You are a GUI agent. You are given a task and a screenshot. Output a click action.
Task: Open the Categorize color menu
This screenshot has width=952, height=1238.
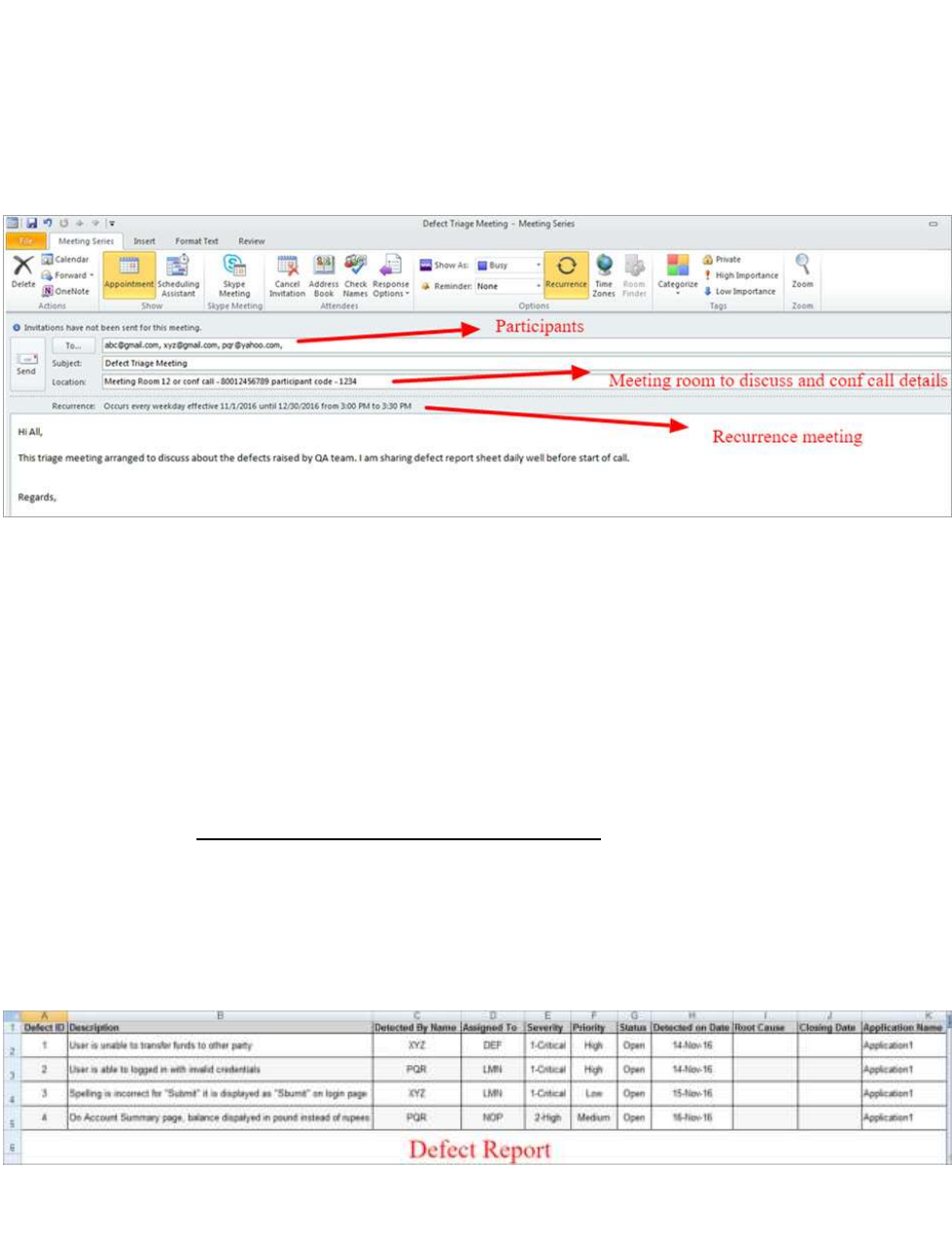678,275
